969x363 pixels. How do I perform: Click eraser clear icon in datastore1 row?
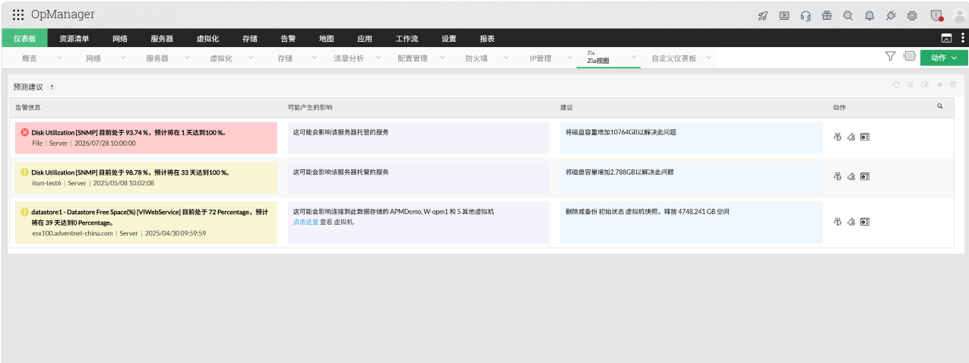click(851, 221)
